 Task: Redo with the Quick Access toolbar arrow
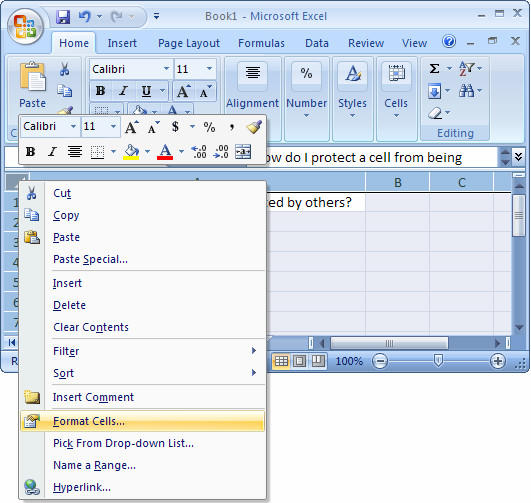point(117,16)
